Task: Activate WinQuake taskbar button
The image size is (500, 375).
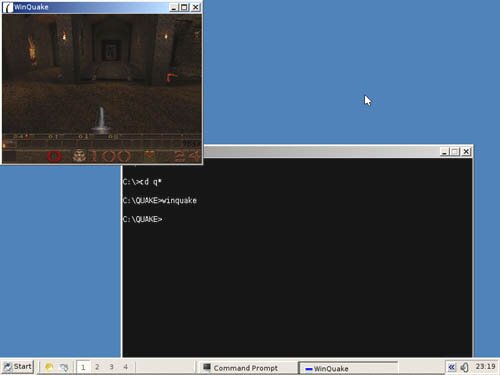Action: [348, 368]
